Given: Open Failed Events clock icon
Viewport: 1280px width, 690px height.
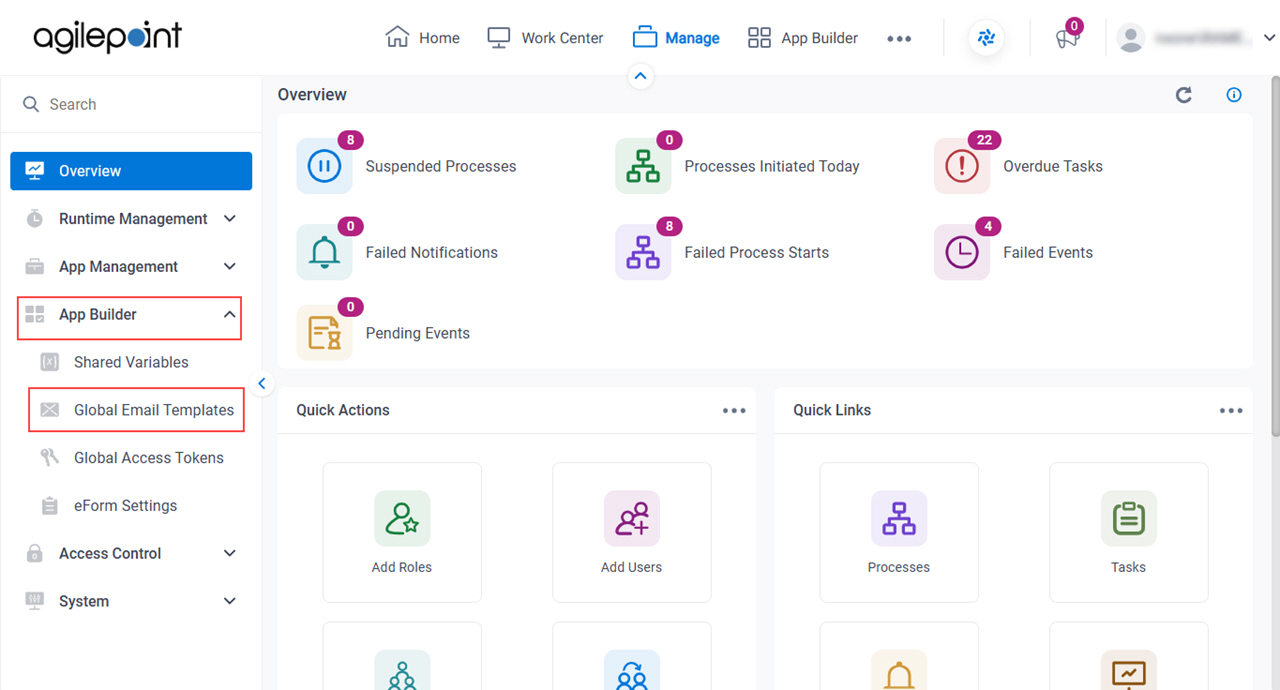Looking at the screenshot, I should (x=962, y=252).
